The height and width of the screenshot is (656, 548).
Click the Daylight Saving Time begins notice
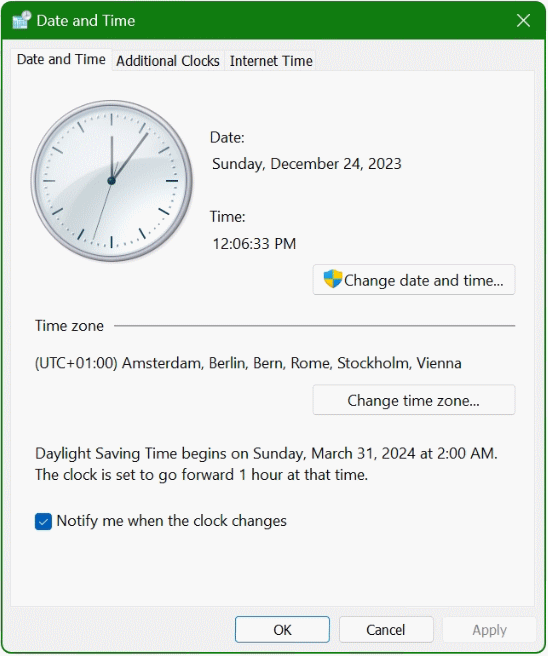(266, 454)
